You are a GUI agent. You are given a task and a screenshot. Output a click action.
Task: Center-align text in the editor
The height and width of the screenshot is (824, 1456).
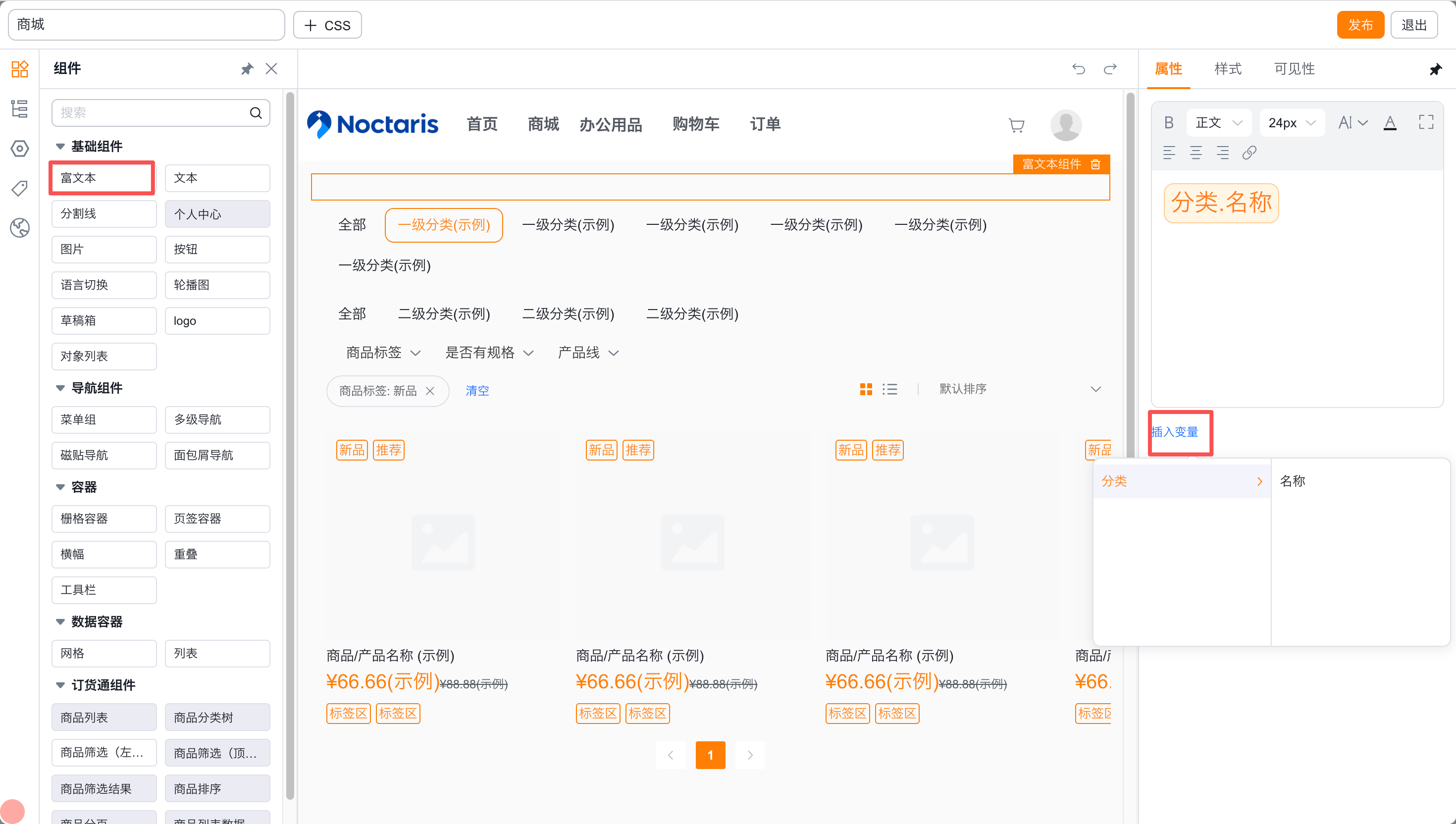point(1196,152)
